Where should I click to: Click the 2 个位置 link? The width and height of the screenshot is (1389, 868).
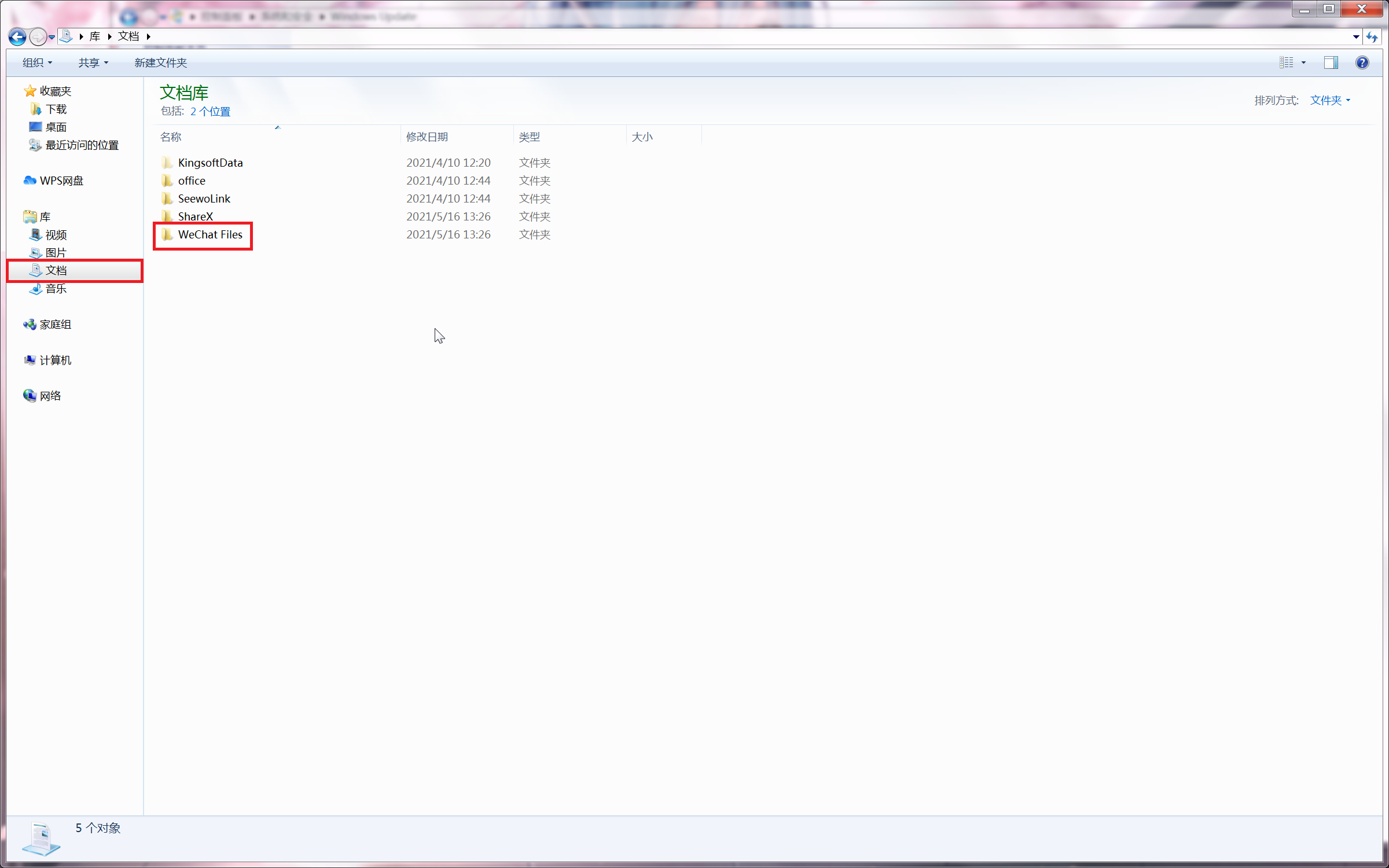pos(210,111)
